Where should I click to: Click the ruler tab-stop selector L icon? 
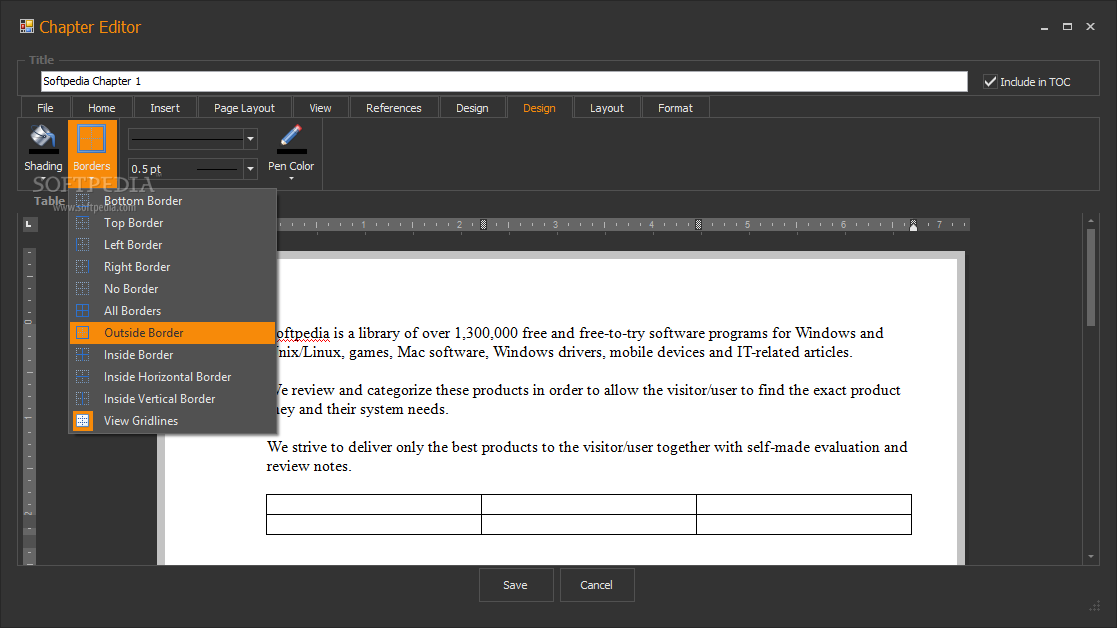pos(28,224)
